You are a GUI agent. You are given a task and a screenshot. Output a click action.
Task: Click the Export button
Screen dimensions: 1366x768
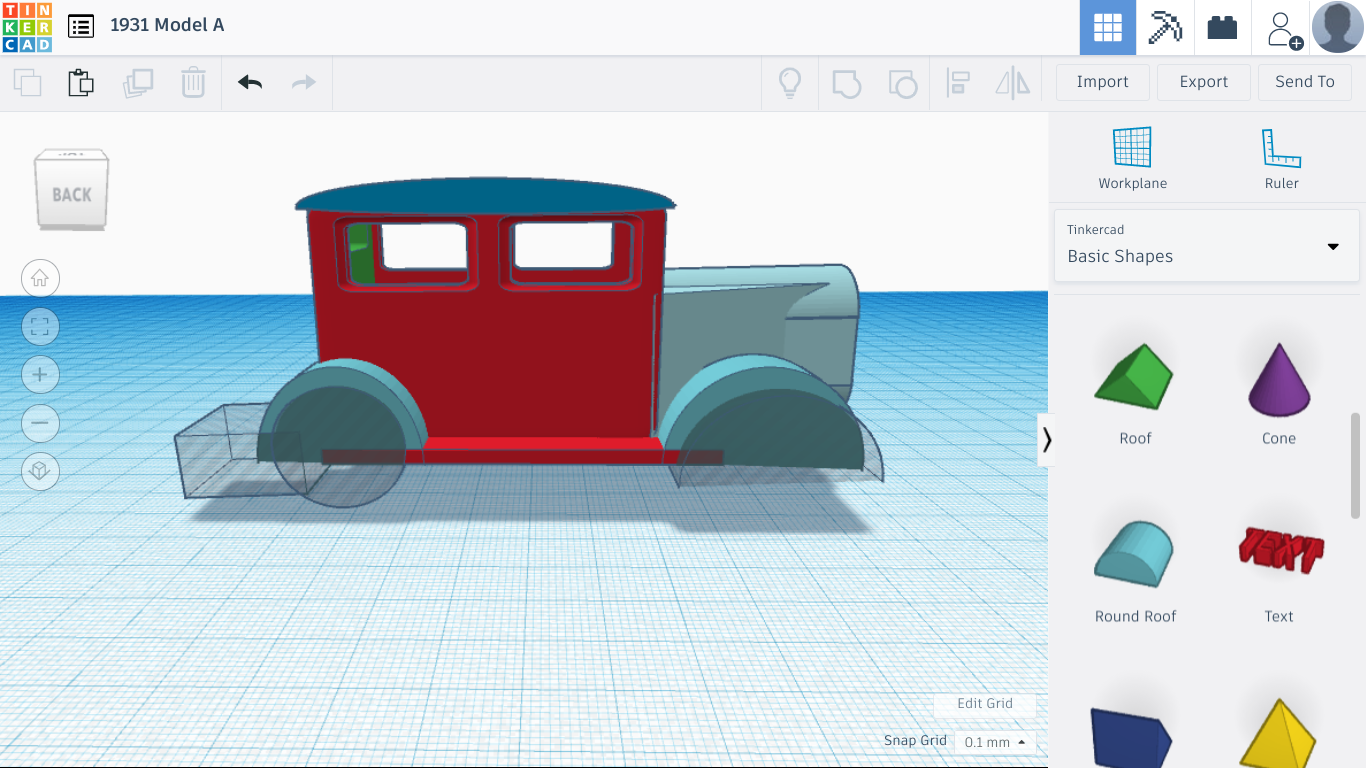(x=1203, y=82)
